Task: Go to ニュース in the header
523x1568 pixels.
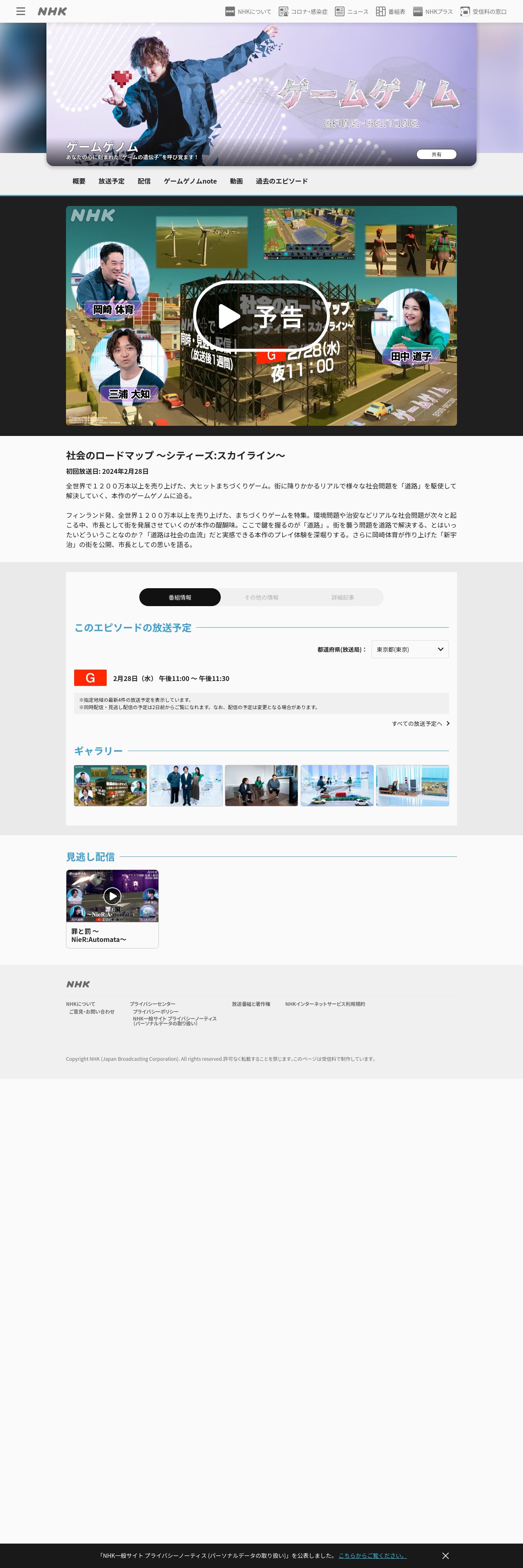Action: coord(351,11)
